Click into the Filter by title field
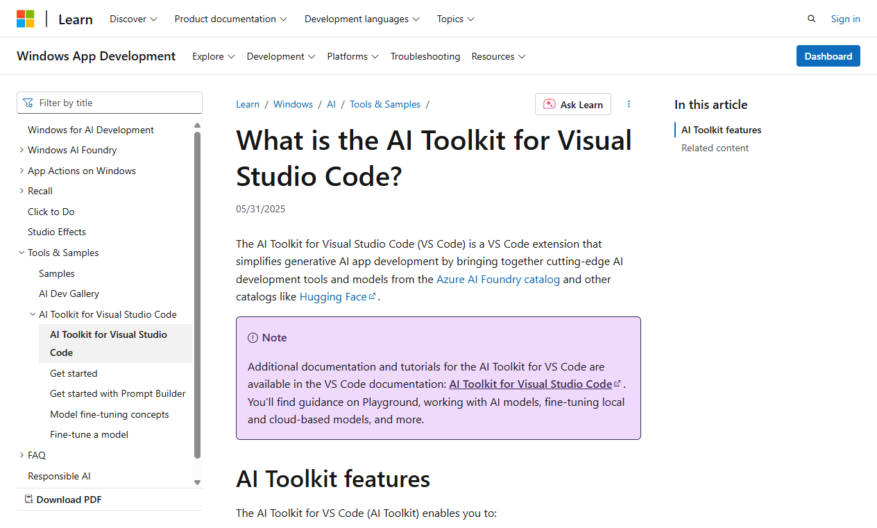The height and width of the screenshot is (528, 877). (x=110, y=103)
